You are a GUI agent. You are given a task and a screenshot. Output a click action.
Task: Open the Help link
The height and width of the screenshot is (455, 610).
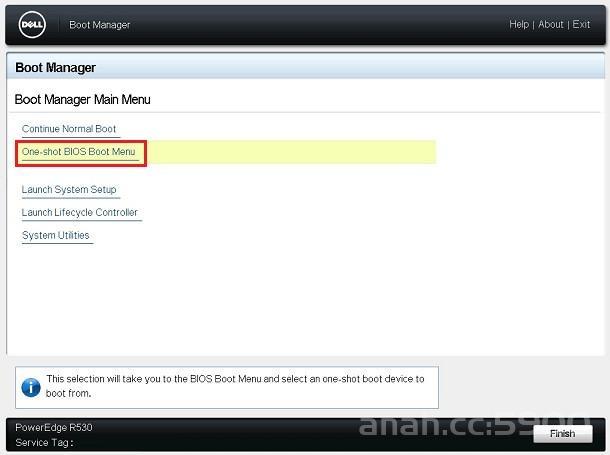519,24
